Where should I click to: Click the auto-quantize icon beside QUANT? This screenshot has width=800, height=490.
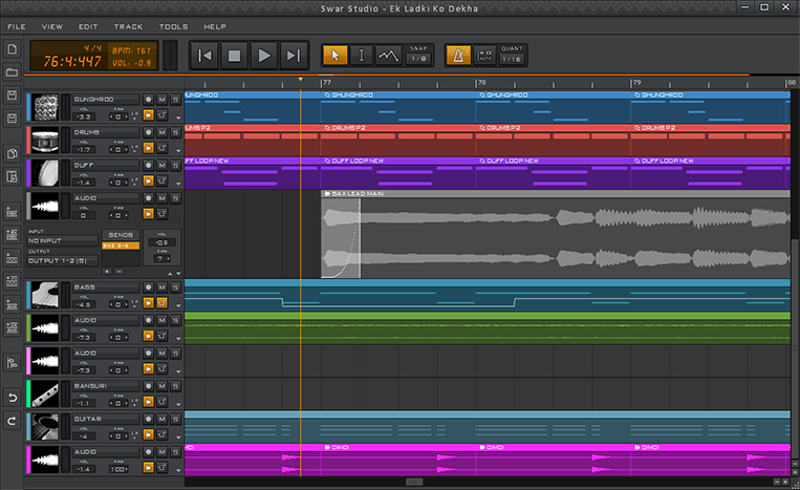[485, 55]
